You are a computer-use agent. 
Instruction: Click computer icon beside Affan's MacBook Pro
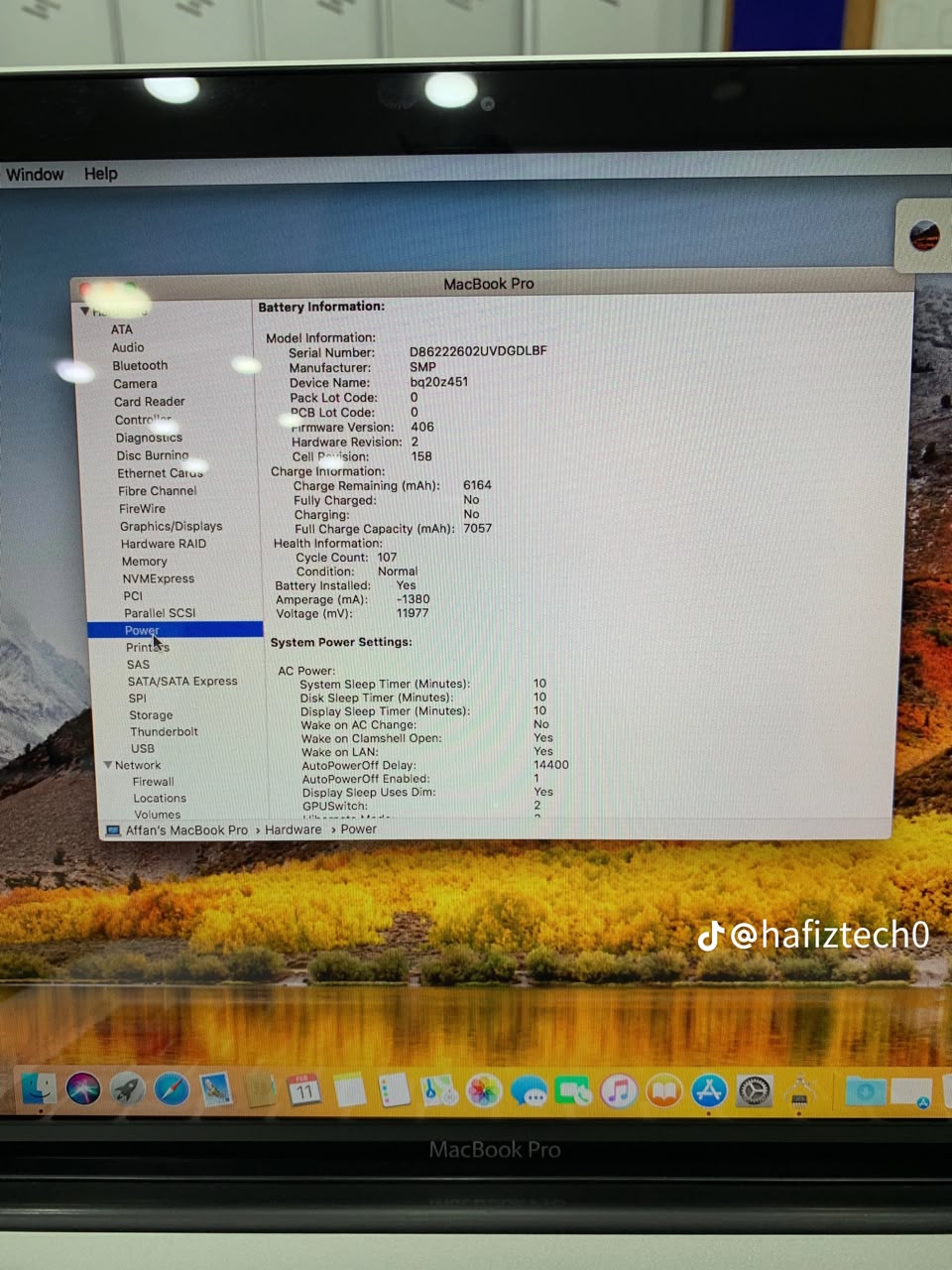(x=113, y=830)
